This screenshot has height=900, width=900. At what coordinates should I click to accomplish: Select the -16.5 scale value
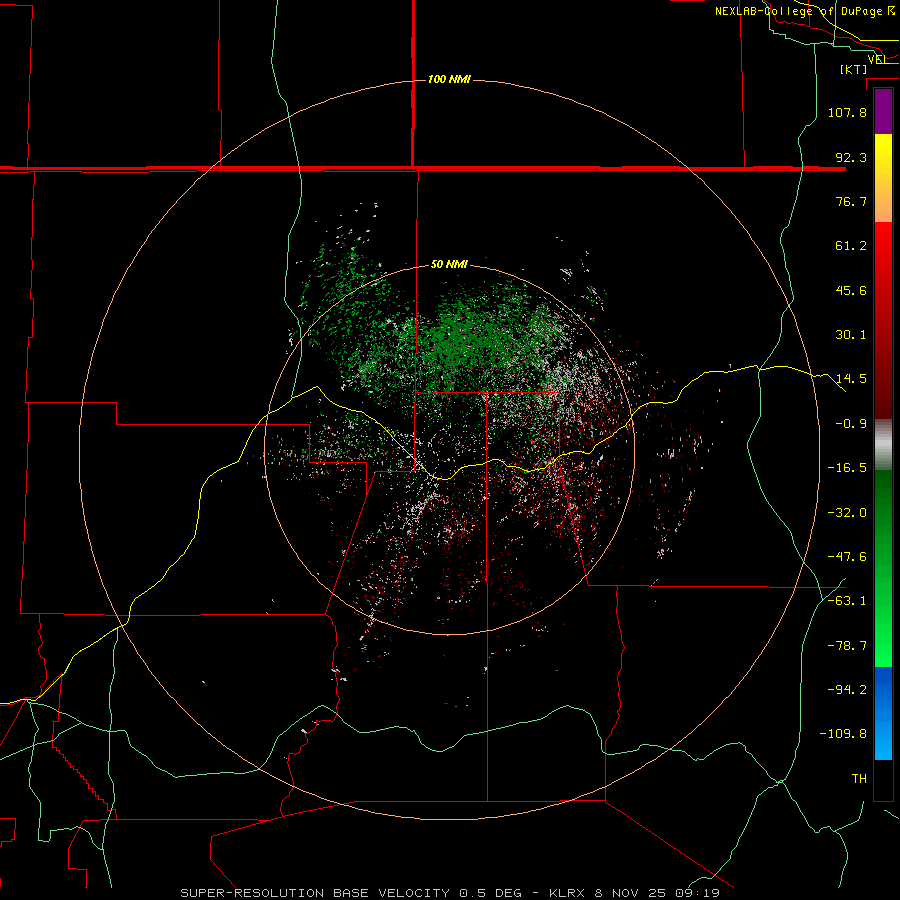(847, 468)
